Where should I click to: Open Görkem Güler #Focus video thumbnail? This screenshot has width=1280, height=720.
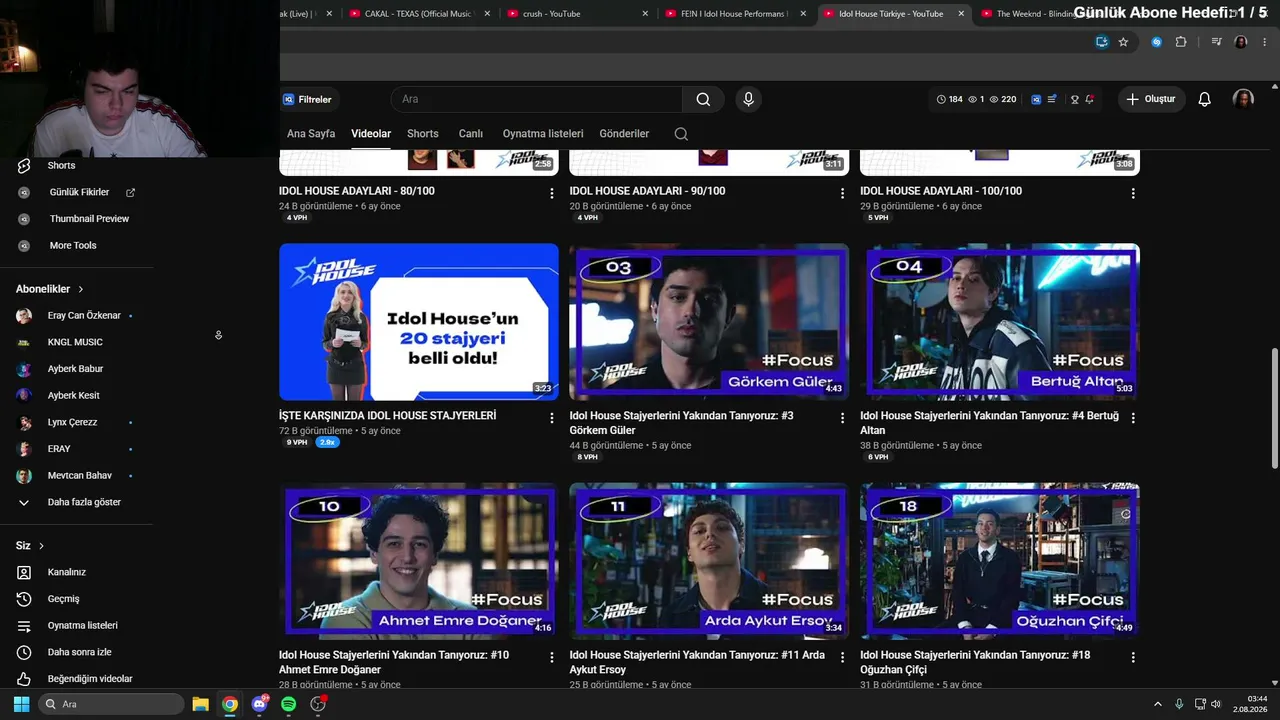click(x=709, y=322)
